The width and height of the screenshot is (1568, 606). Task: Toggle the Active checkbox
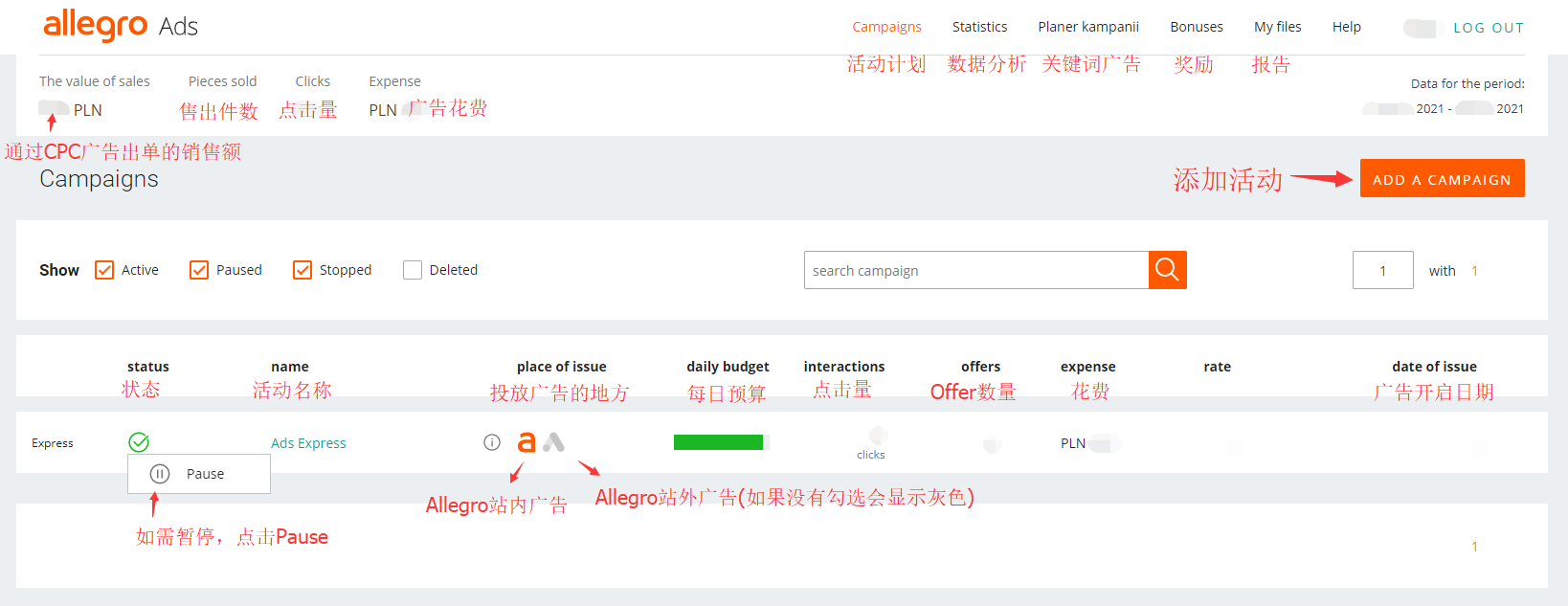click(104, 270)
